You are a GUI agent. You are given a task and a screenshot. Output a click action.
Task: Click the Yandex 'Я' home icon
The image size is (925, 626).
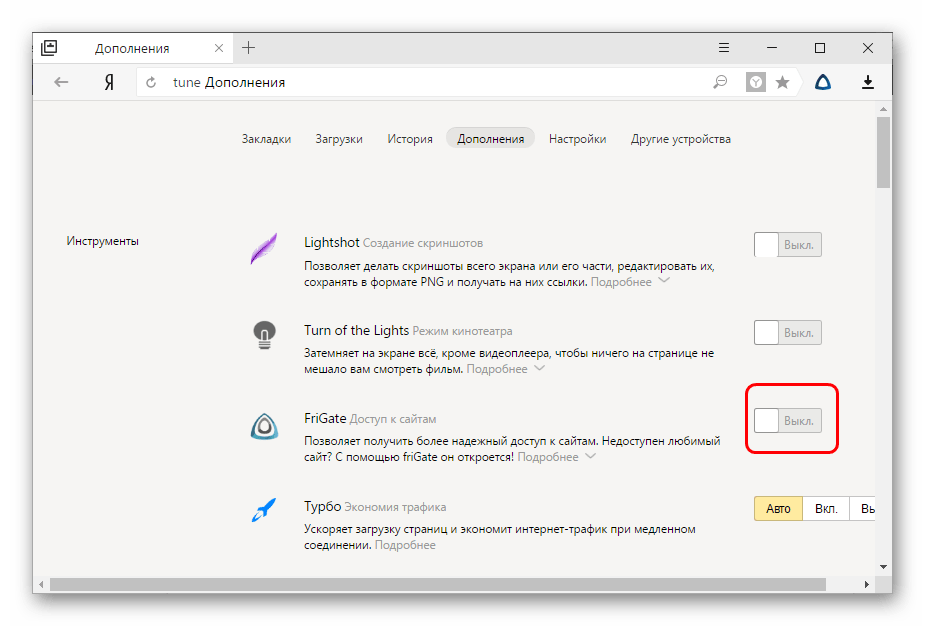108,82
